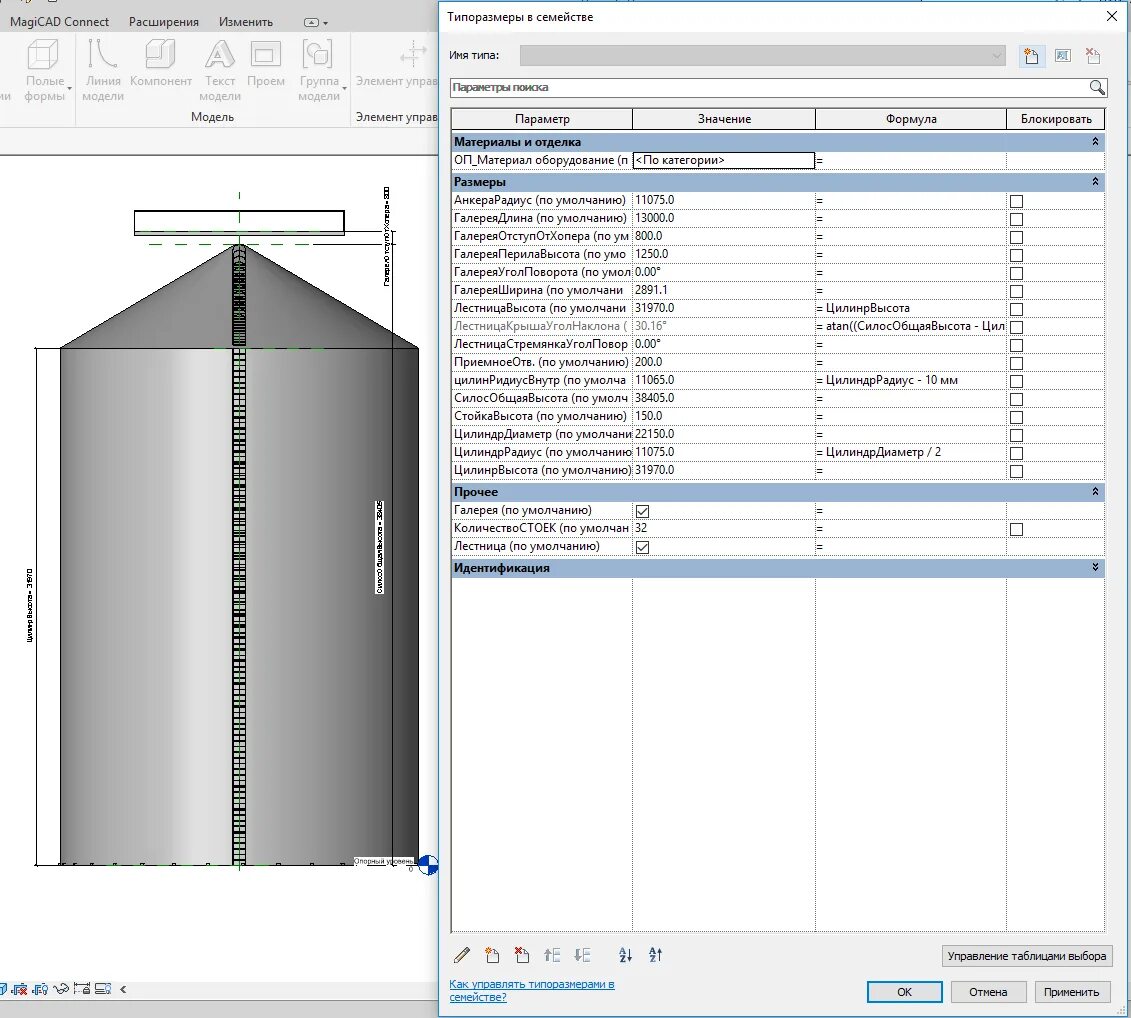Image resolution: width=1131 pixels, height=1018 pixels.
Task: Select the Проем tool in ribbon
Action: point(265,63)
